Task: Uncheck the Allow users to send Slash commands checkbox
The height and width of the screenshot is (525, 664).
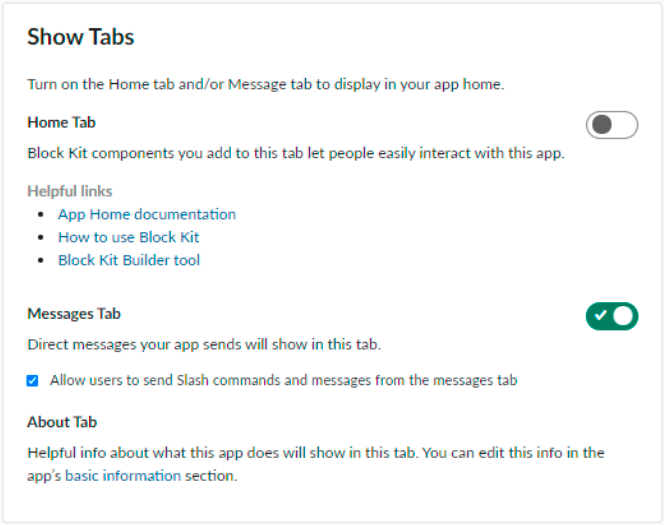Action: click(33, 380)
